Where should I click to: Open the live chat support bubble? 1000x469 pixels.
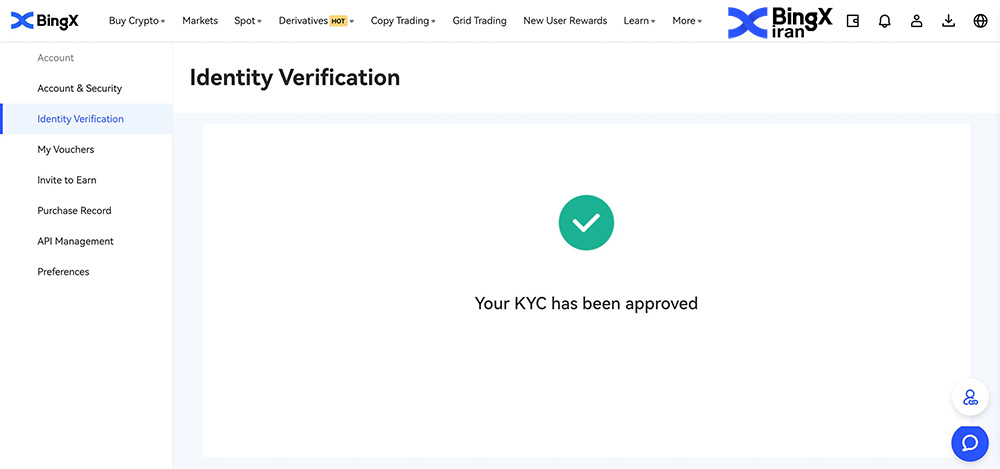[969, 442]
